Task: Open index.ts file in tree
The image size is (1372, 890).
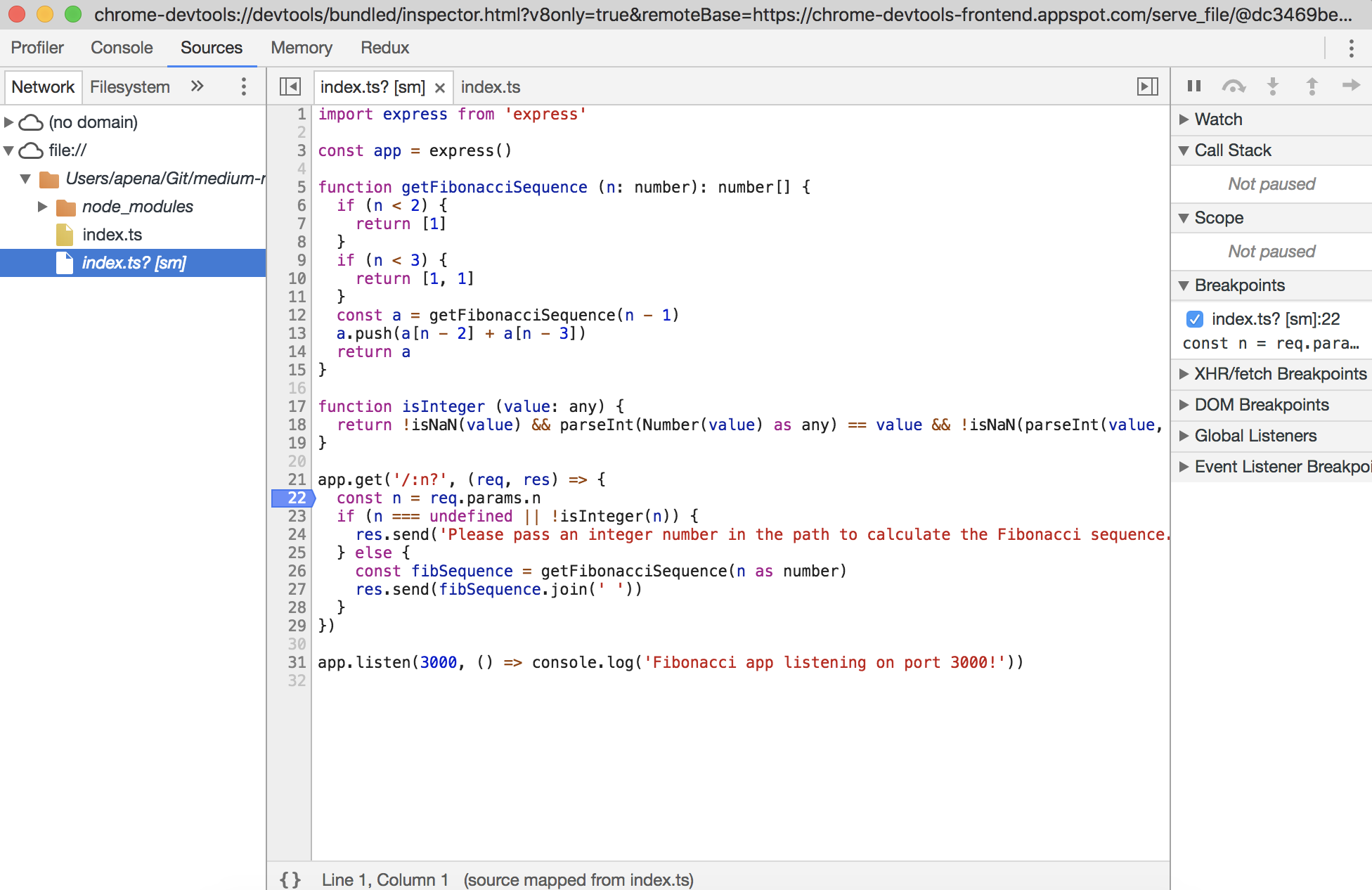Action: click(112, 235)
